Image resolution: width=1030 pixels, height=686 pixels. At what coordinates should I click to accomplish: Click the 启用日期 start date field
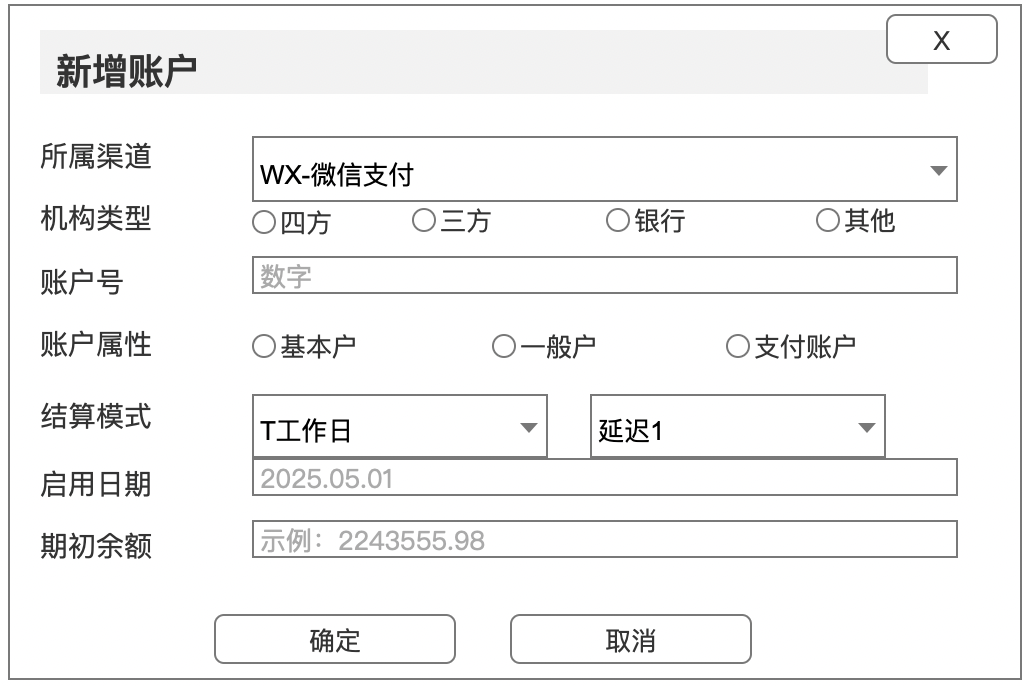tap(600, 479)
